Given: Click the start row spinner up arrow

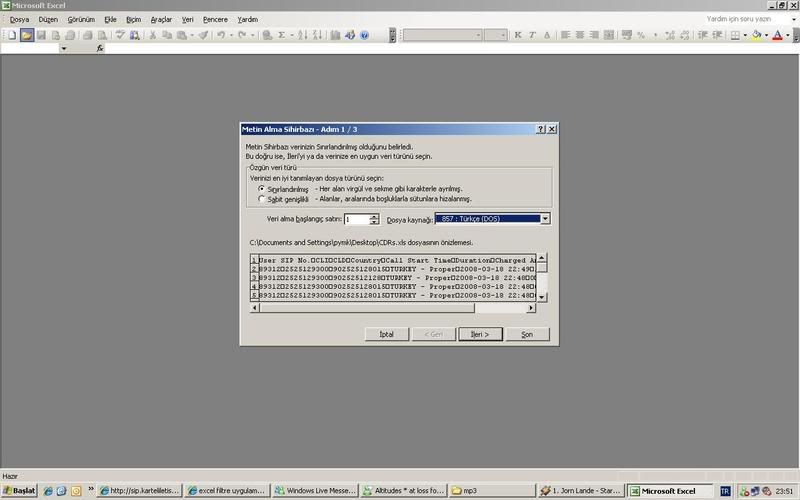Looking at the screenshot, I should tap(374, 216).
